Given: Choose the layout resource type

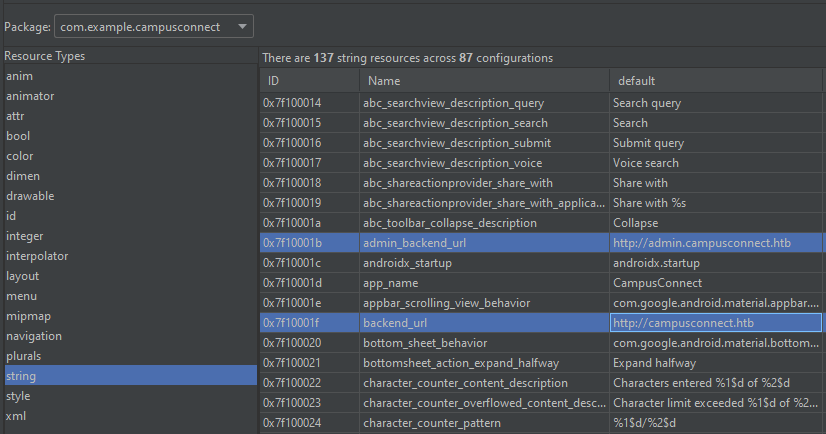Looking at the screenshot, I should (x=23, y=276).
